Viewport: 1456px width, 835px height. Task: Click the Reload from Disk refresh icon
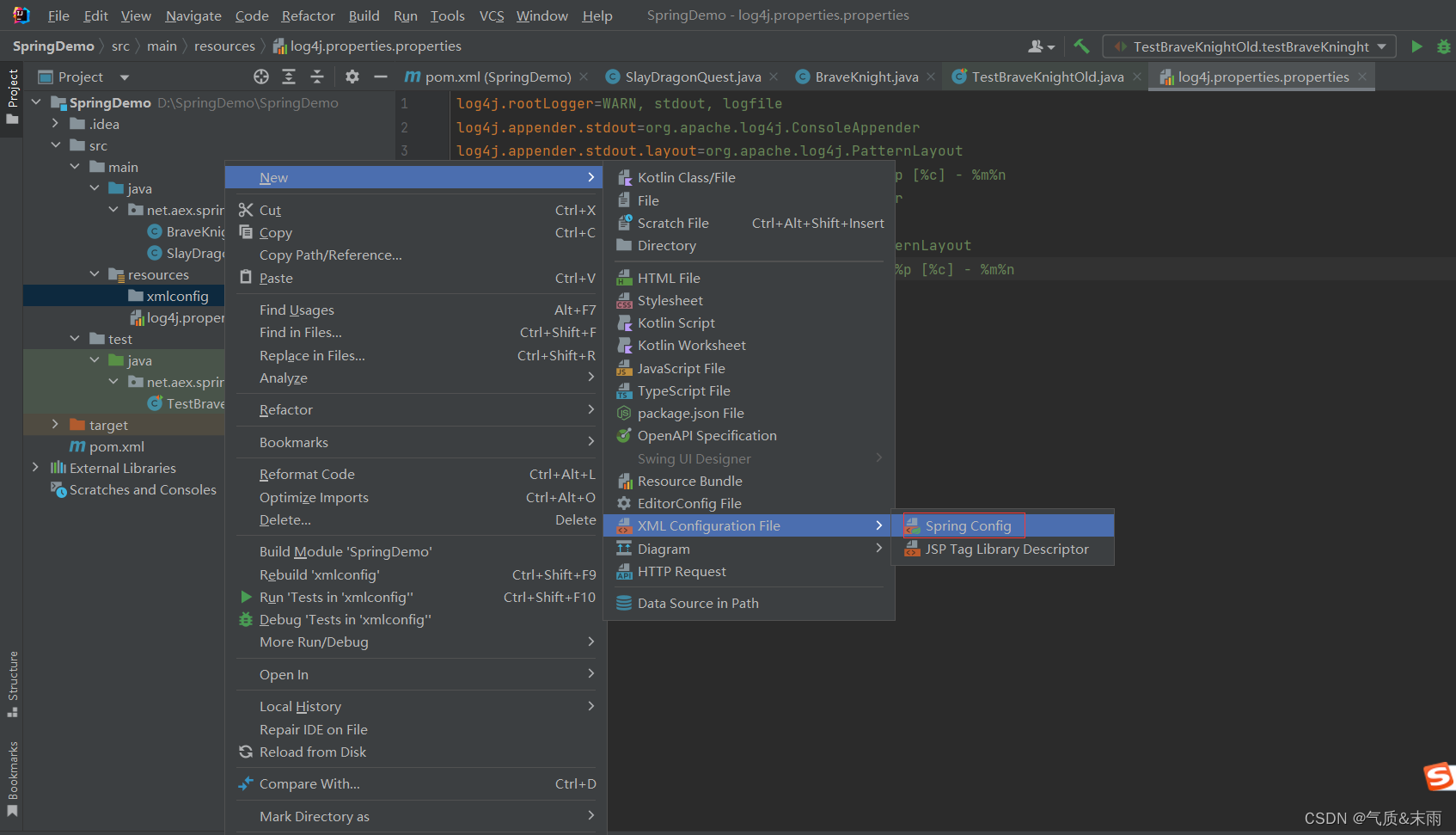click(x=246, y=752)
